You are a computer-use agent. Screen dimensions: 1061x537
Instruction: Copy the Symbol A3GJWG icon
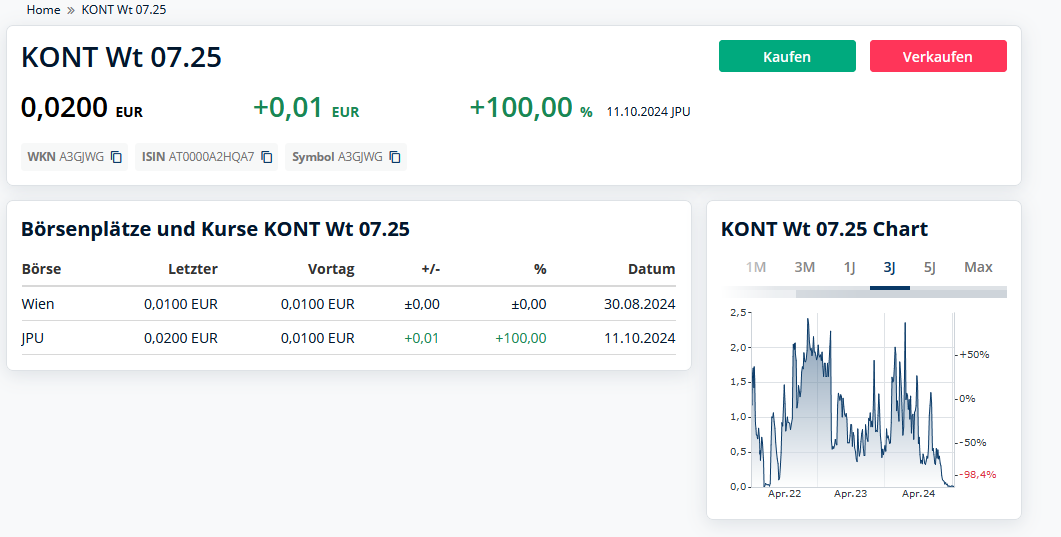click(395, 157)
